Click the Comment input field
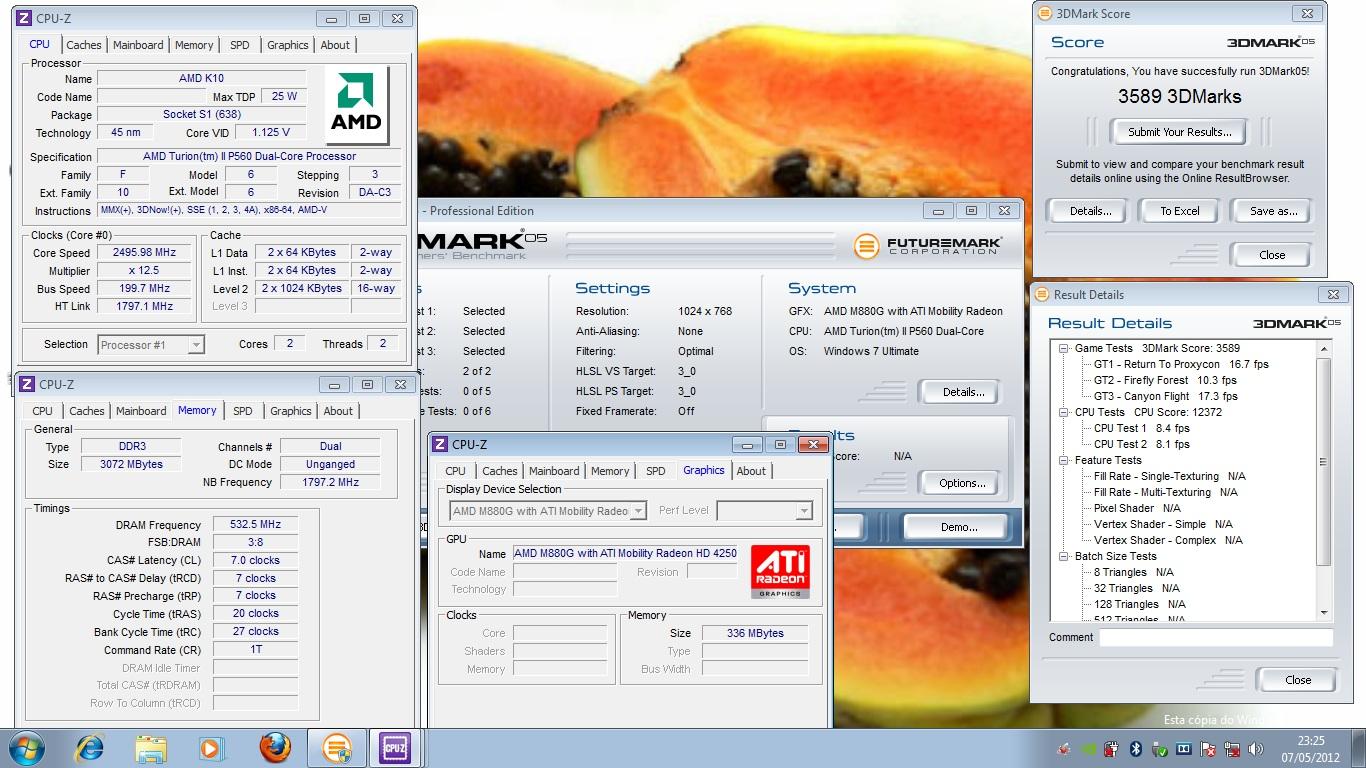The width and height of the screenshot is (1366, 768). click(x=1216, y=637)
